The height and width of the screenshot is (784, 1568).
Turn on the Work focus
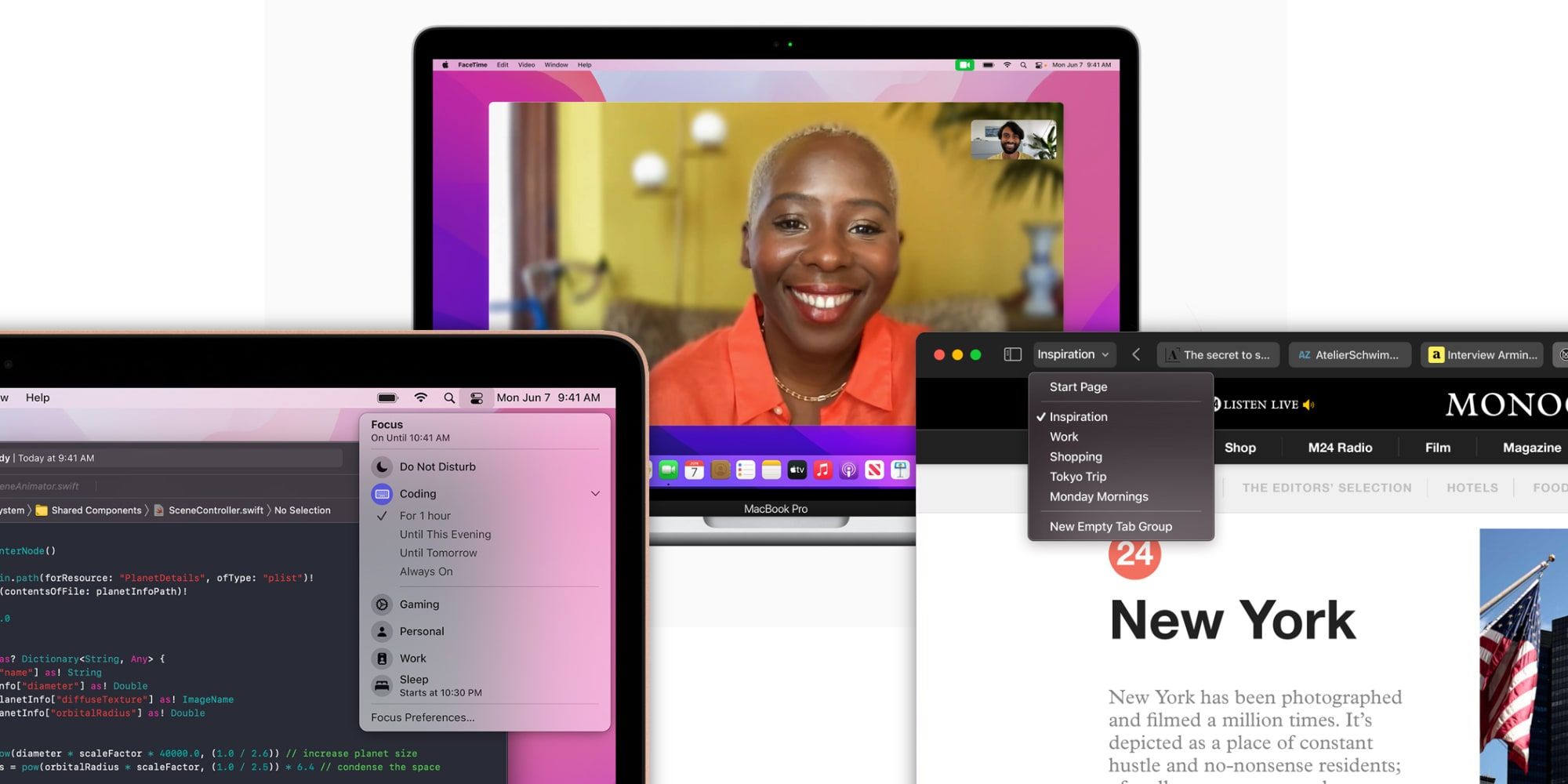tap(413, 658)
